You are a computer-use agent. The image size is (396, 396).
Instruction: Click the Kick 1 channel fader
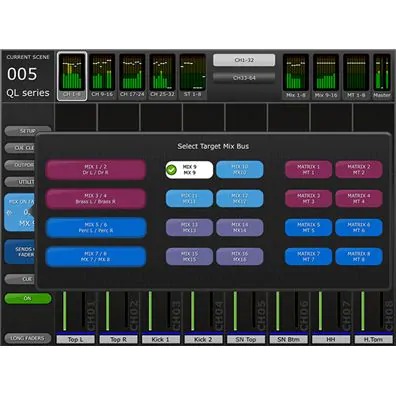(150, 311)
